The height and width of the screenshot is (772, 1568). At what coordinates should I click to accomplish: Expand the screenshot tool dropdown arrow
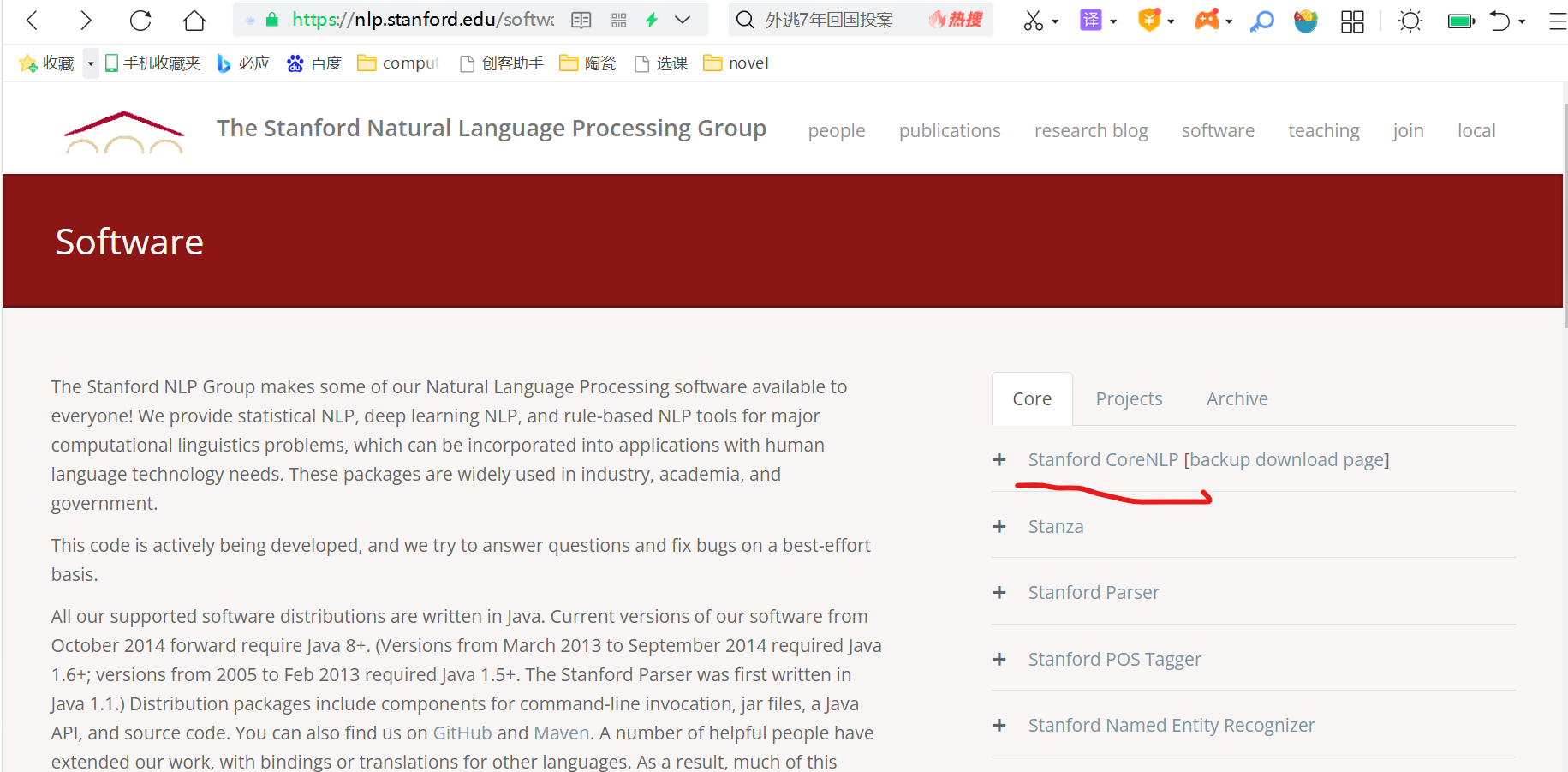1055,21
